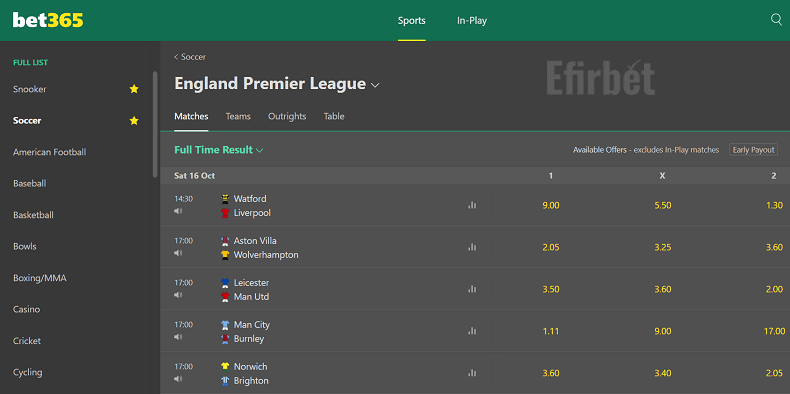
Task: Toggle the Early Payout offer filter
Action: 753,150
